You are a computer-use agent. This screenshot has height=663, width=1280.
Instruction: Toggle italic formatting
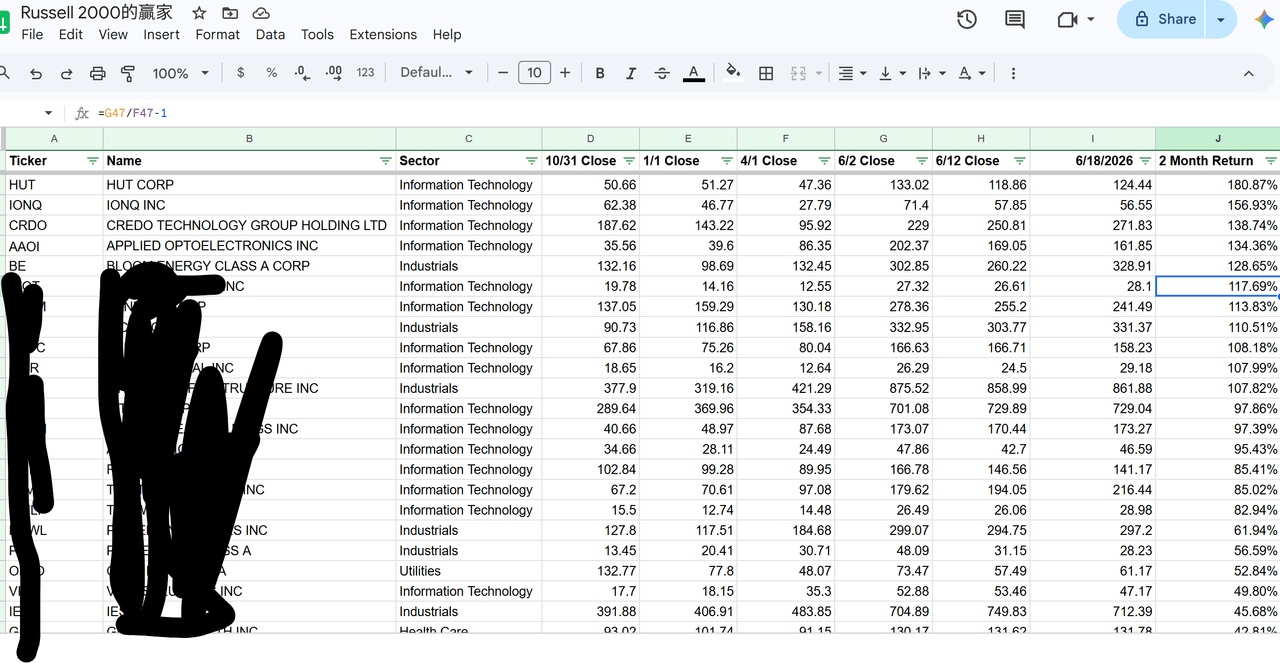pyautogui.click(x=631, y=73)
